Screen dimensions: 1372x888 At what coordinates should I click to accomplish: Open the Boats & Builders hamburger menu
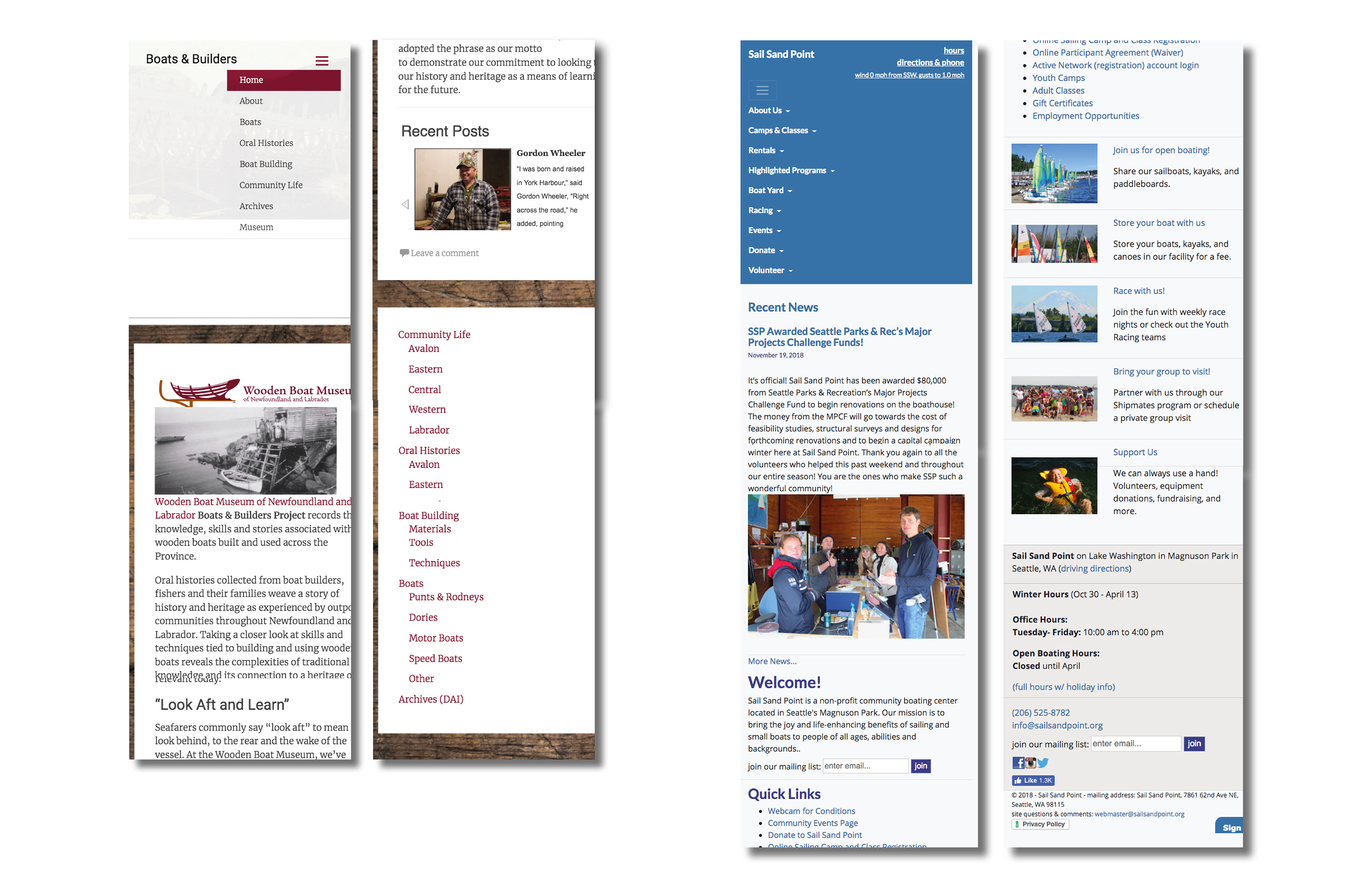(322, 60)
